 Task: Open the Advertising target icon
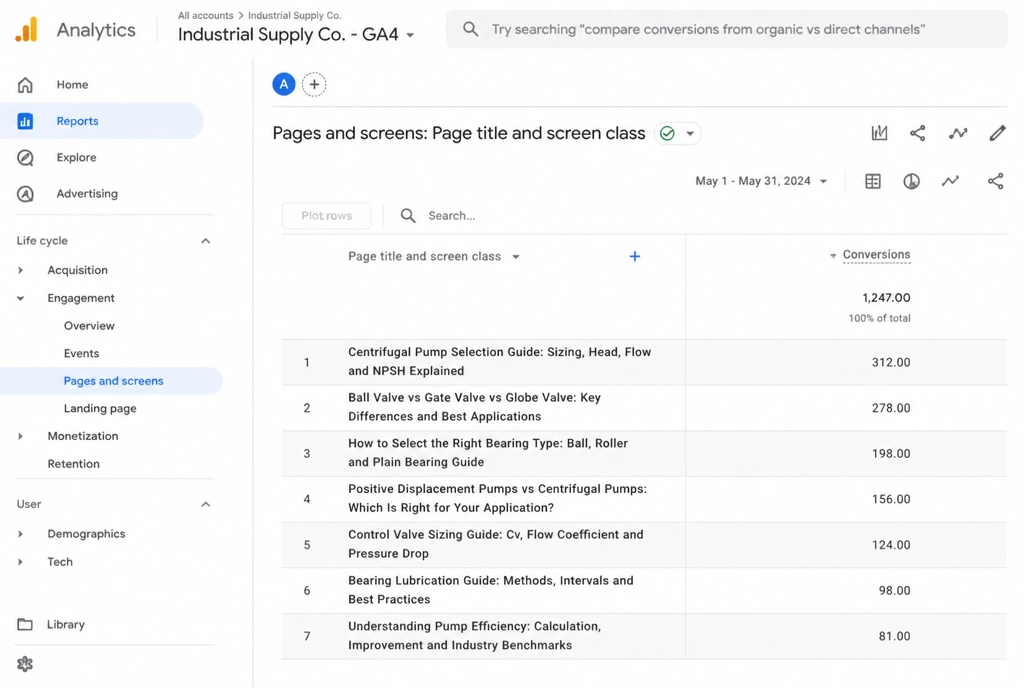click(25, 194)
